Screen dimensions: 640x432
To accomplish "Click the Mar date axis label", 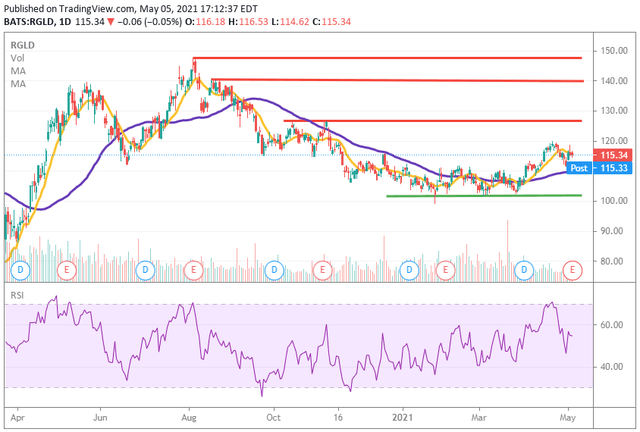I will (x=479, y=418).
